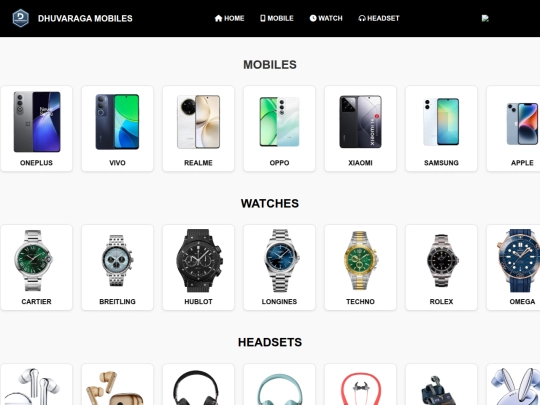Click the DHUVARAGA MOBILES brand title
The width and height of the screenshot is (540, 405).
[85, 18]
